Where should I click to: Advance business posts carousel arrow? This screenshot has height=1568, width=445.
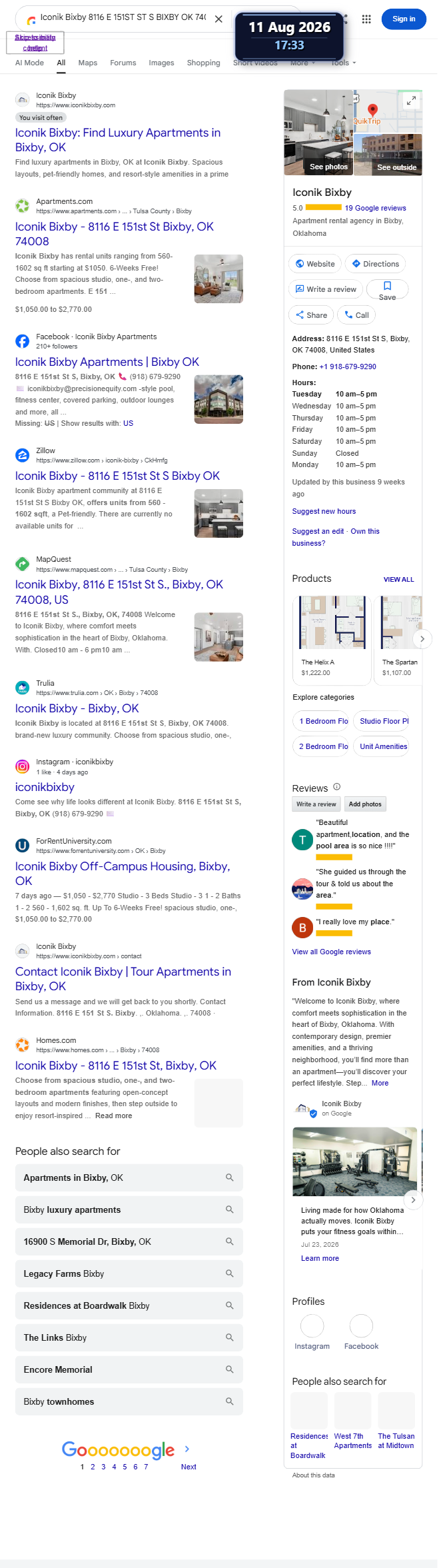(413, 1199)
